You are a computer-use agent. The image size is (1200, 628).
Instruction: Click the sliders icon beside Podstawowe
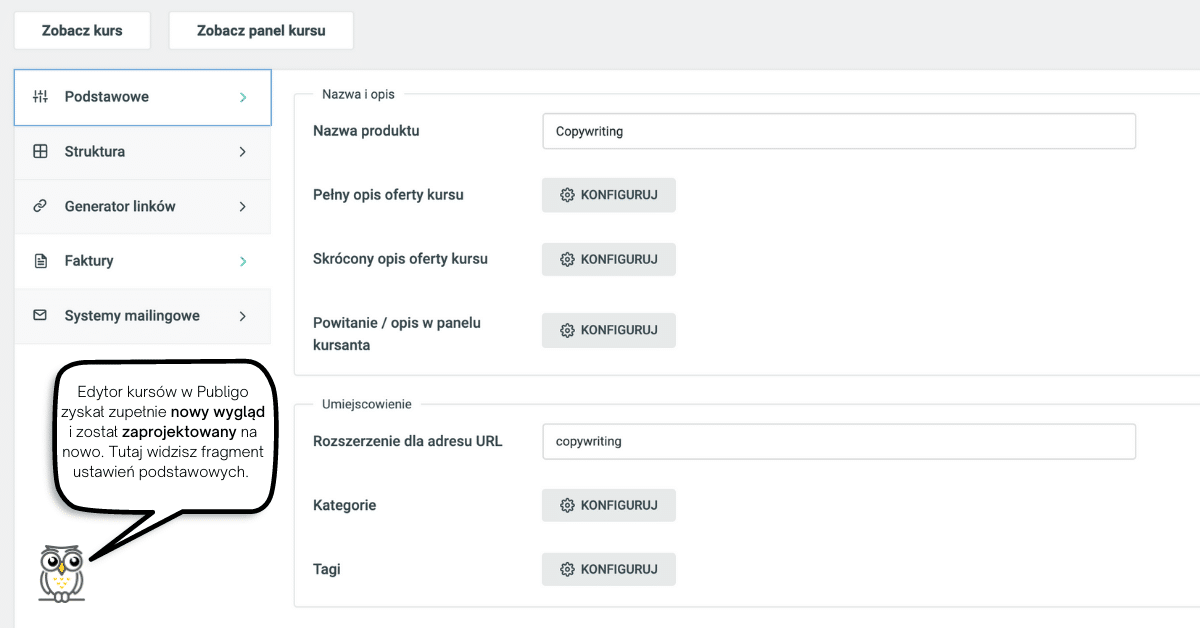point(40,97)
